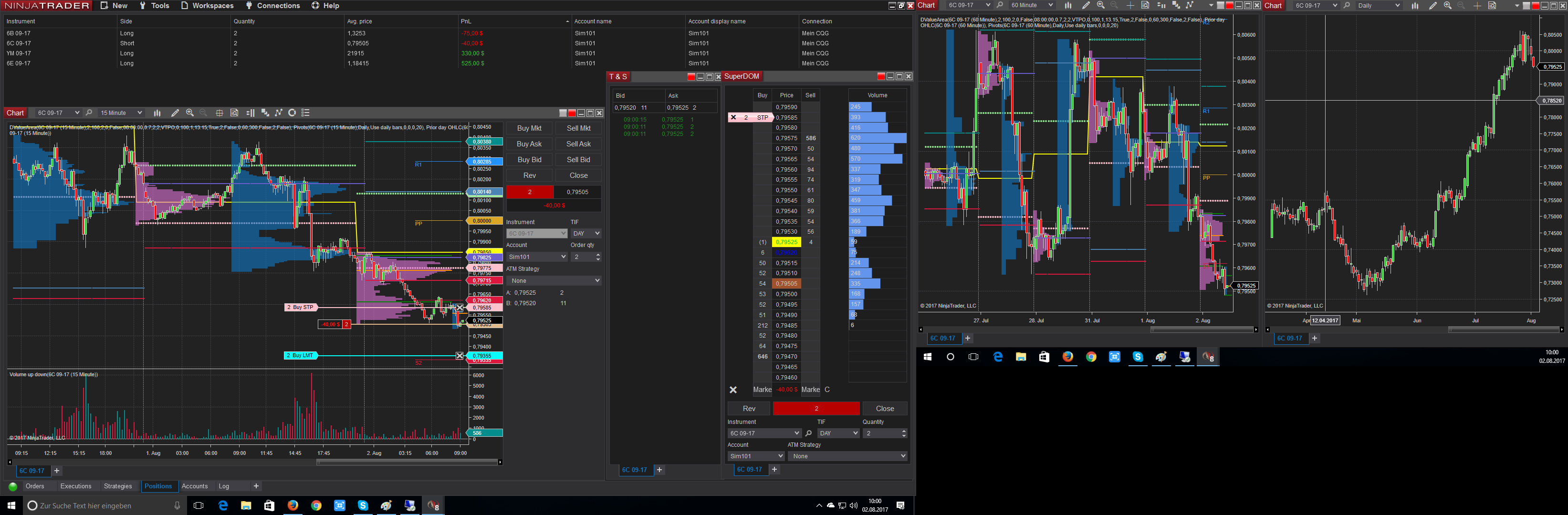Zoom in on the 15 Minute chart
Viewport: 1568px width, 515px height.
(190, 113)
